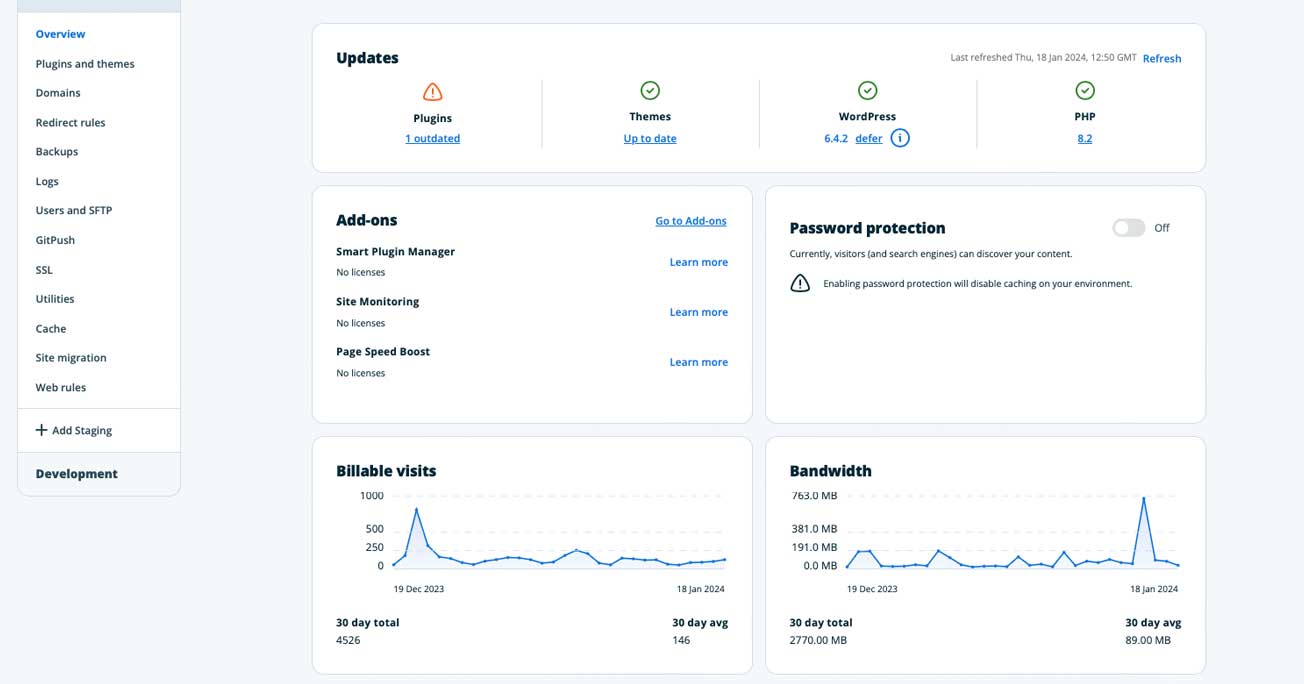
Task: Click the Smart Plugin Manager heading
Action: (x=395, y=252)
